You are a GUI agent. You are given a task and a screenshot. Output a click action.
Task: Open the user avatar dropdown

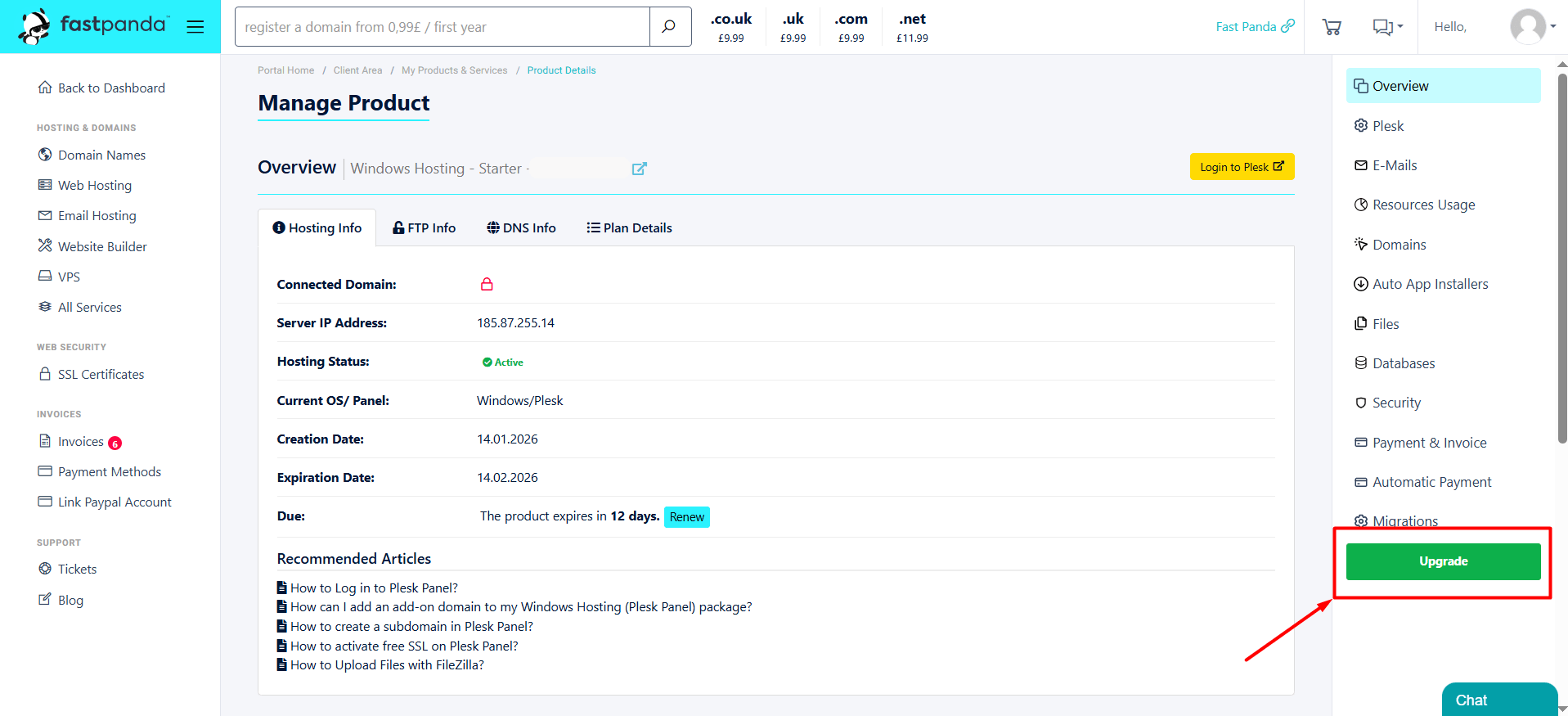1532,27
